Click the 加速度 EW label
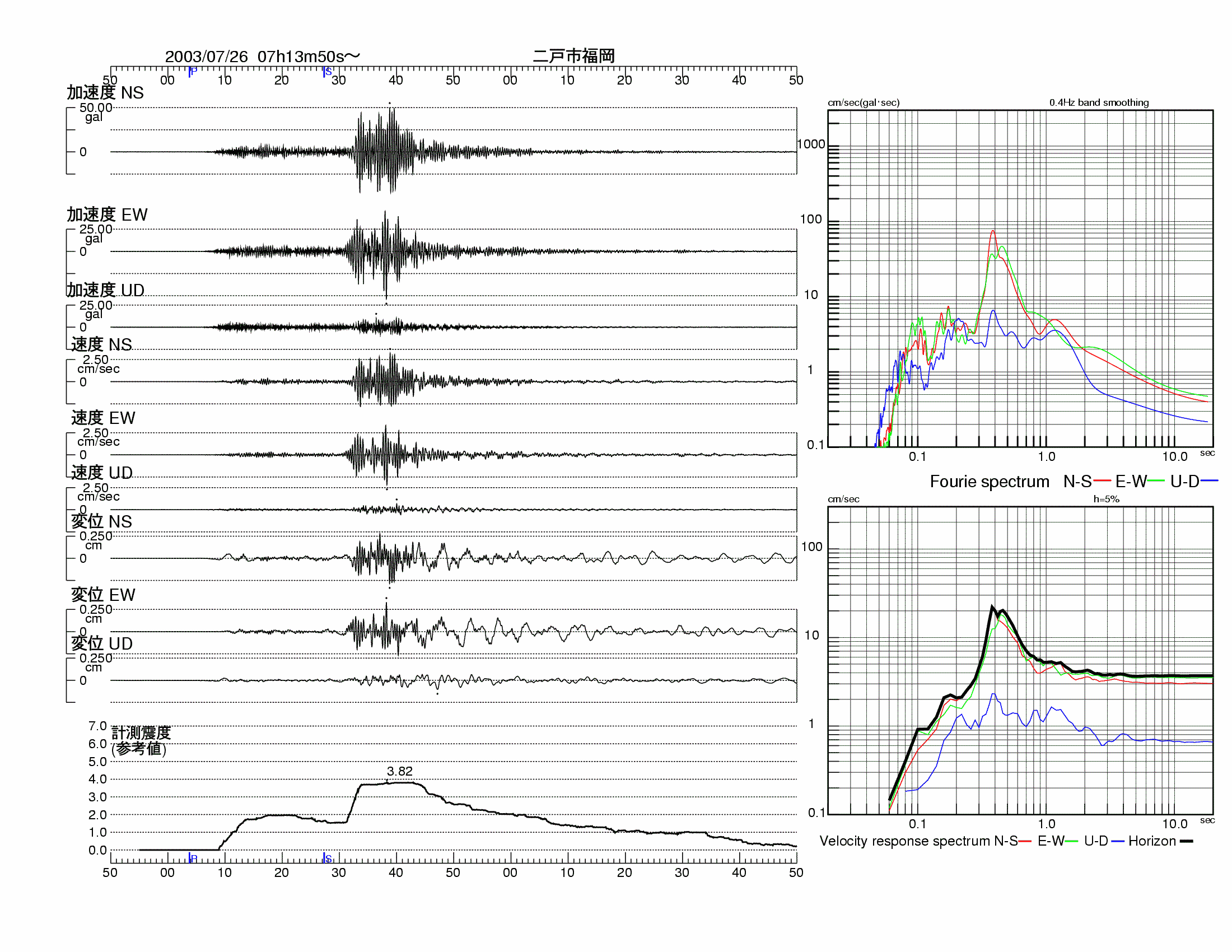This screenshot has height=952, width=1232. click(106, 214)
